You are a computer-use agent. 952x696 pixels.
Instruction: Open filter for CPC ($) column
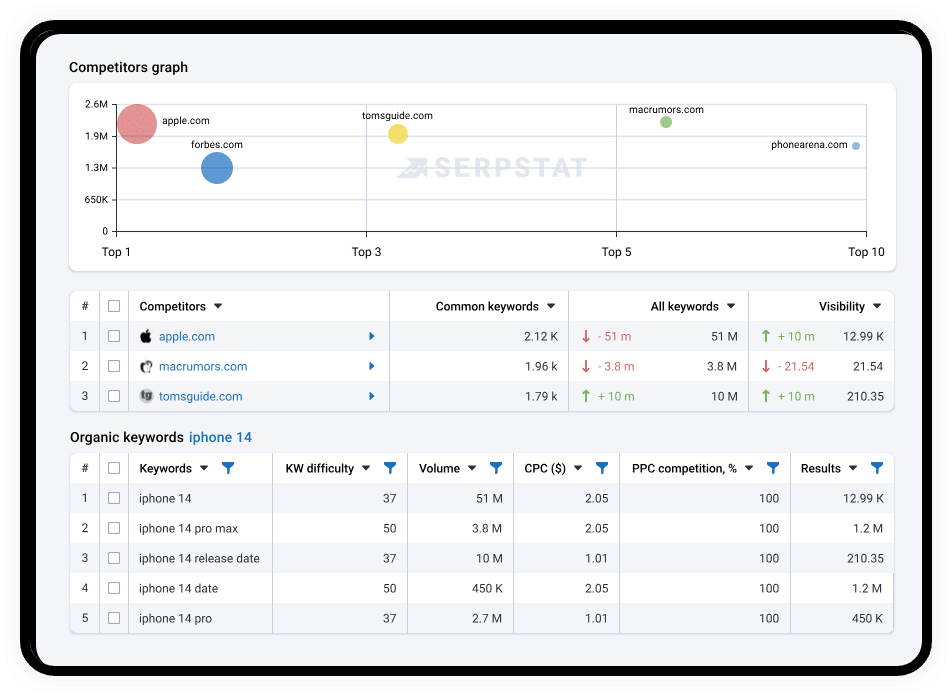pos(602,468)
